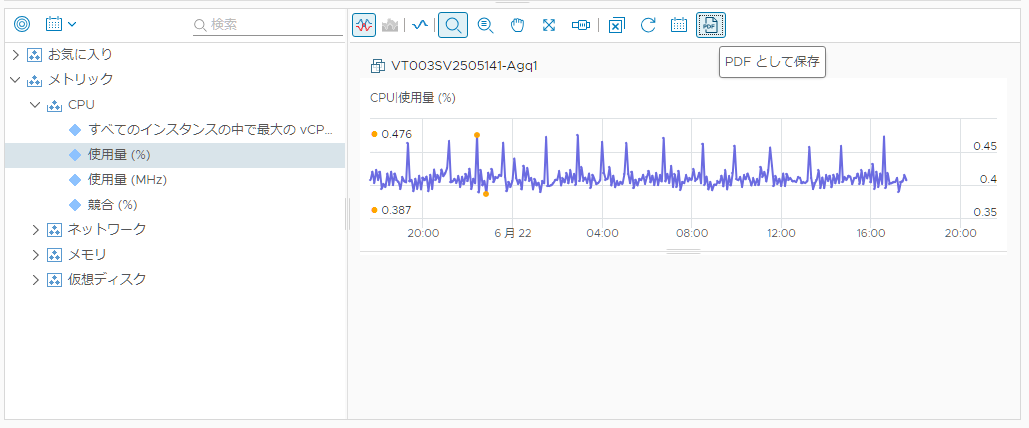Click the orange maximum point on chart line
This screenshot has width=1029, height=428.
[x=477, y=135]
